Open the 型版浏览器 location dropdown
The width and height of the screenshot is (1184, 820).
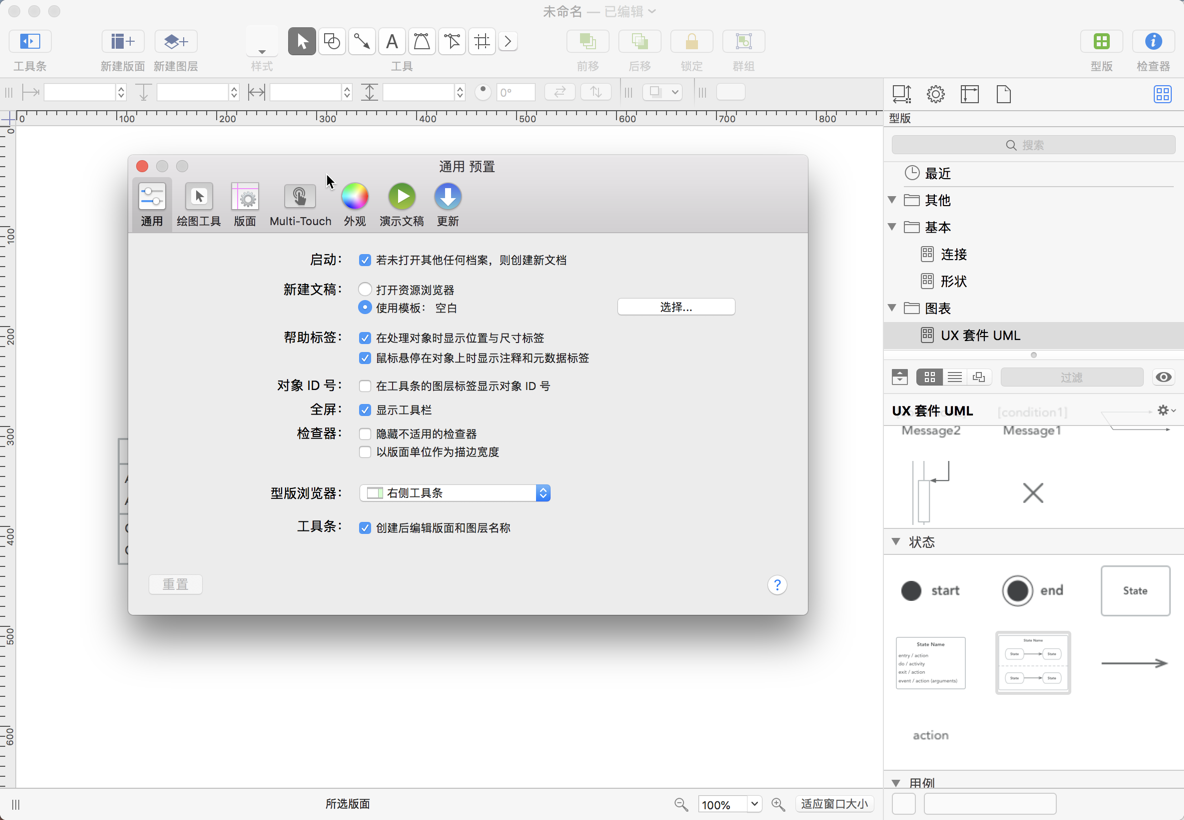click(x=542, y=492)
